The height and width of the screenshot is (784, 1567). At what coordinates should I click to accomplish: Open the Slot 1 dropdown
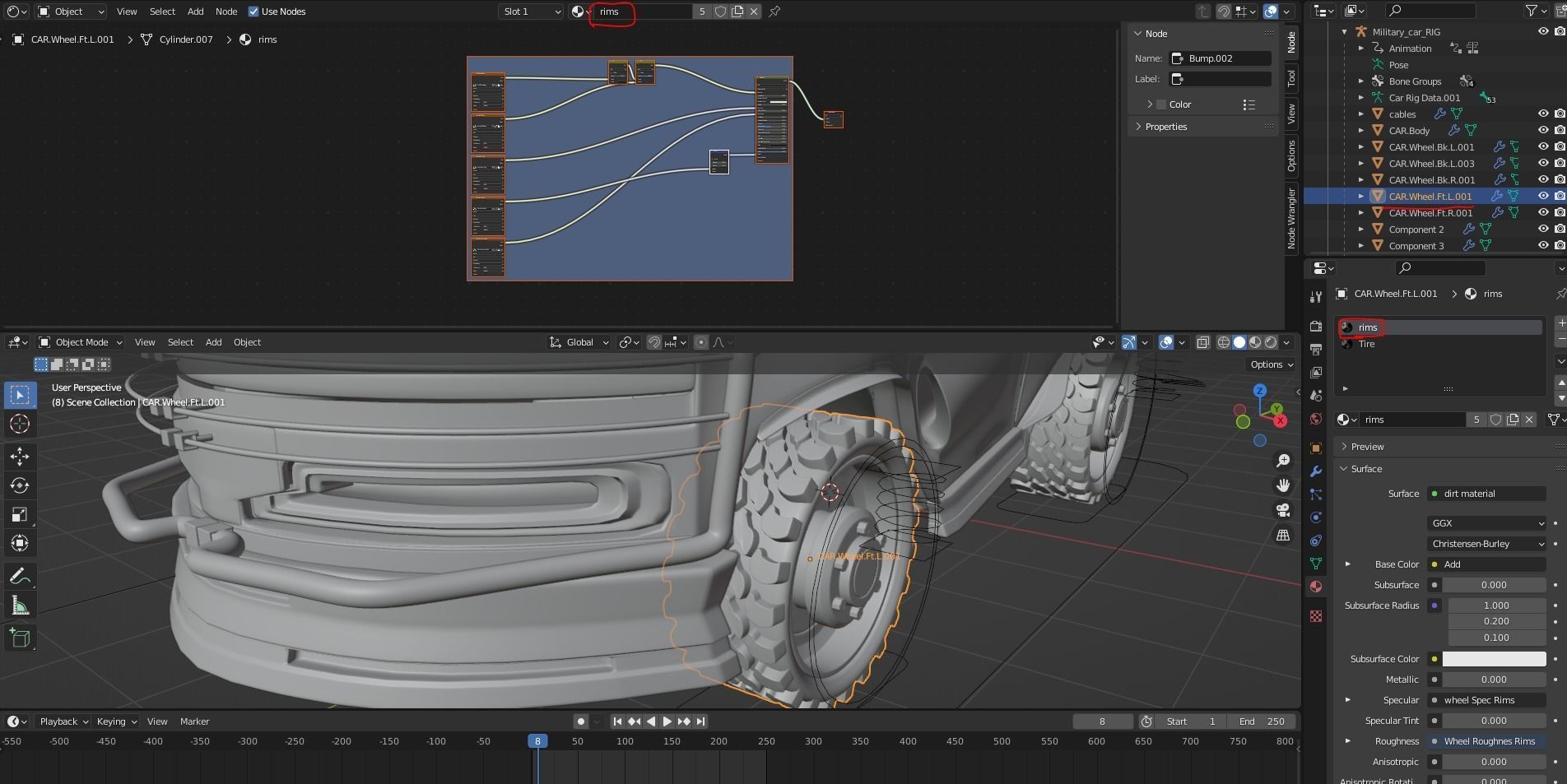532,12
